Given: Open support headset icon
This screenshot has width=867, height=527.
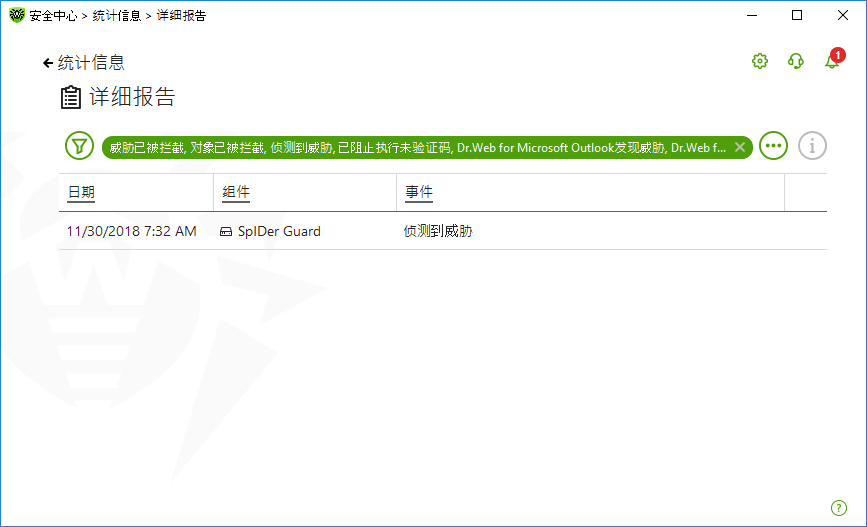Looking at the screenshot, I should (x=796, y=61).
